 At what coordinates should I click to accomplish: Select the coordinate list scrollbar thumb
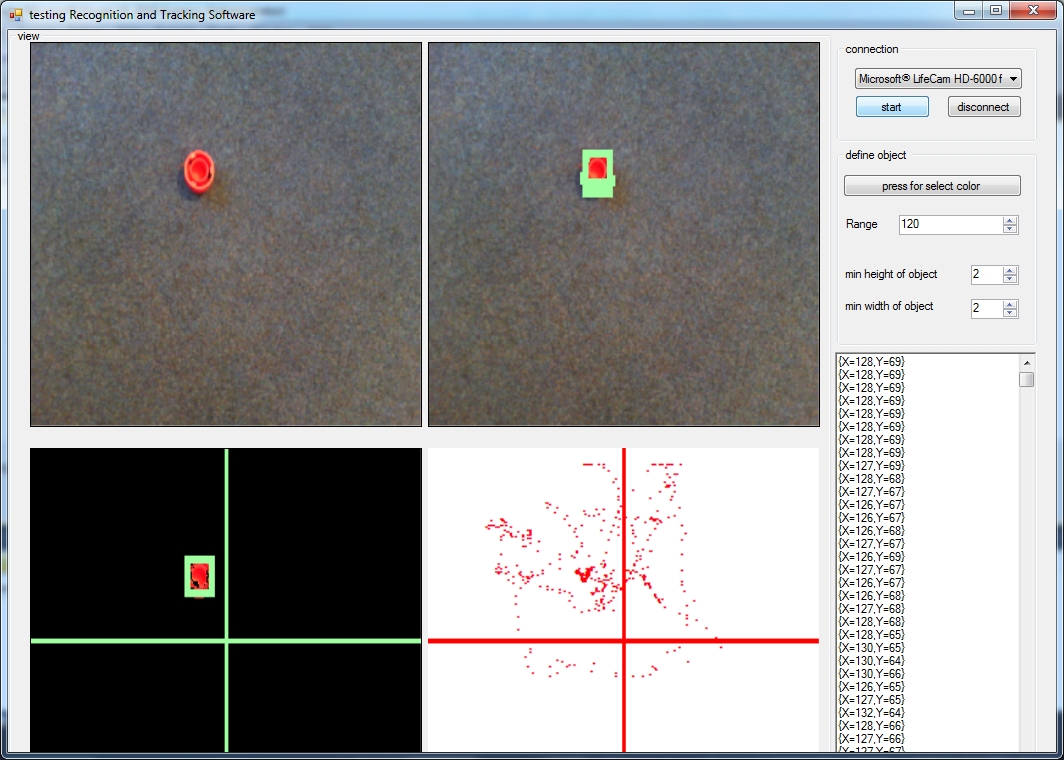[1027, 379]
